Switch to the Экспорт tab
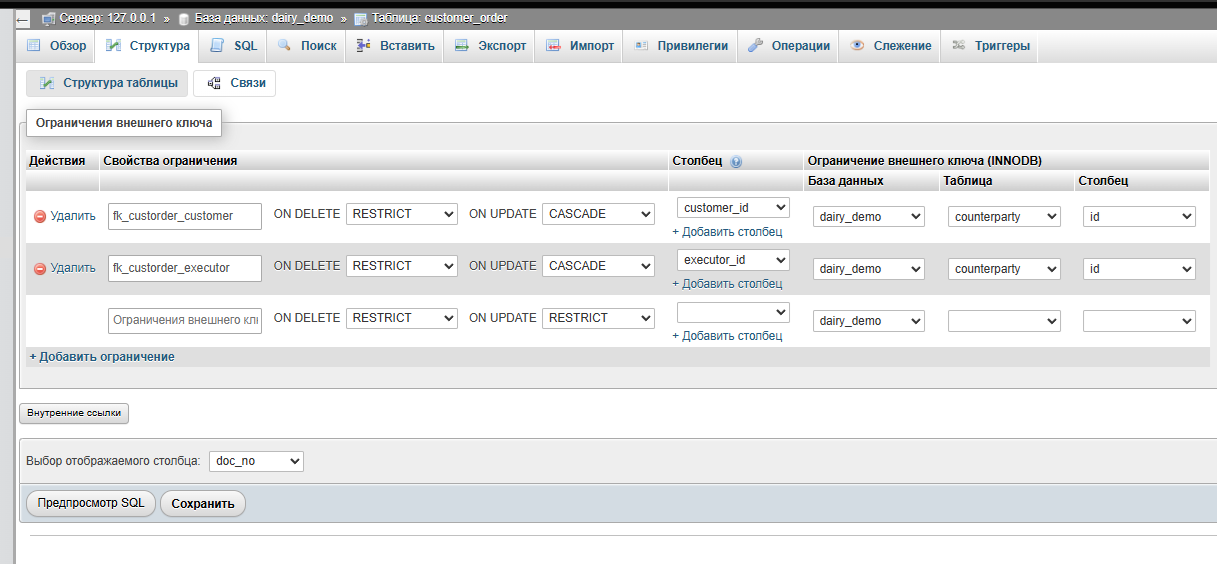The width and height of the screenshot is (1217, 564). [x=490, y=46]
